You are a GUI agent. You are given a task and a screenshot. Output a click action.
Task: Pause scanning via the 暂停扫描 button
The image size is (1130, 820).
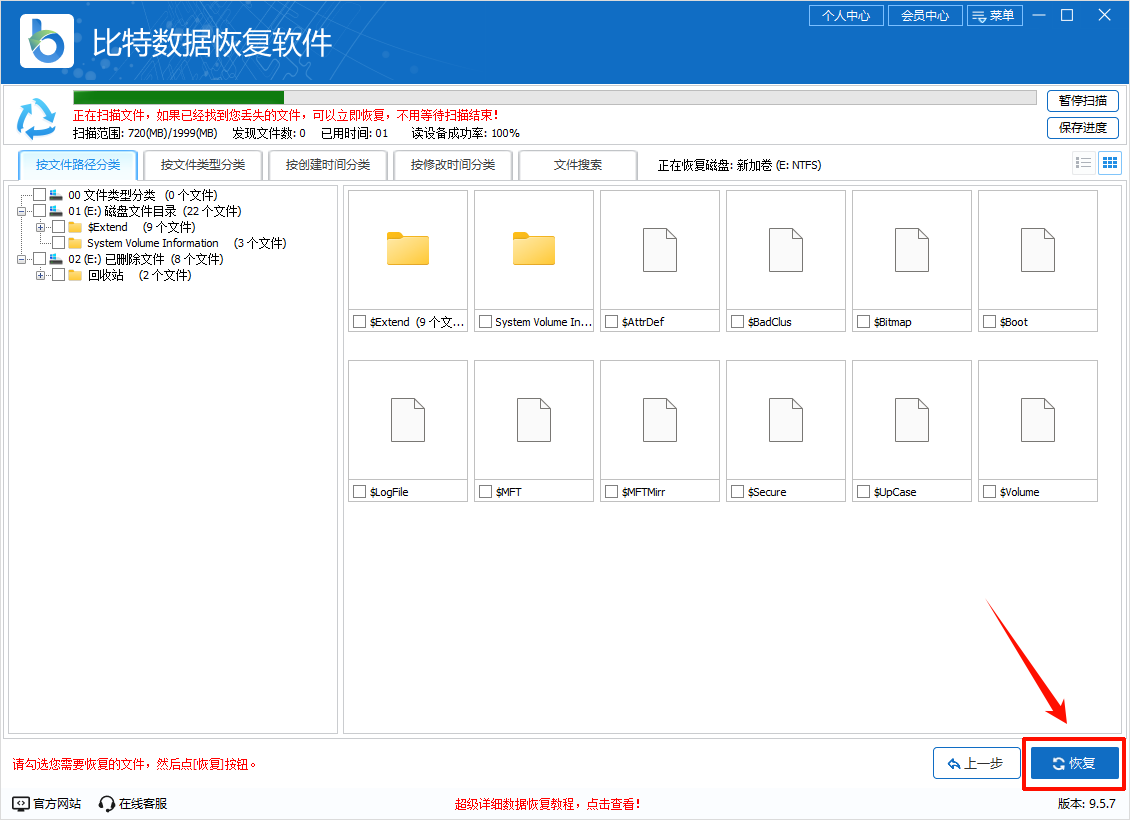pos(1083,101)
